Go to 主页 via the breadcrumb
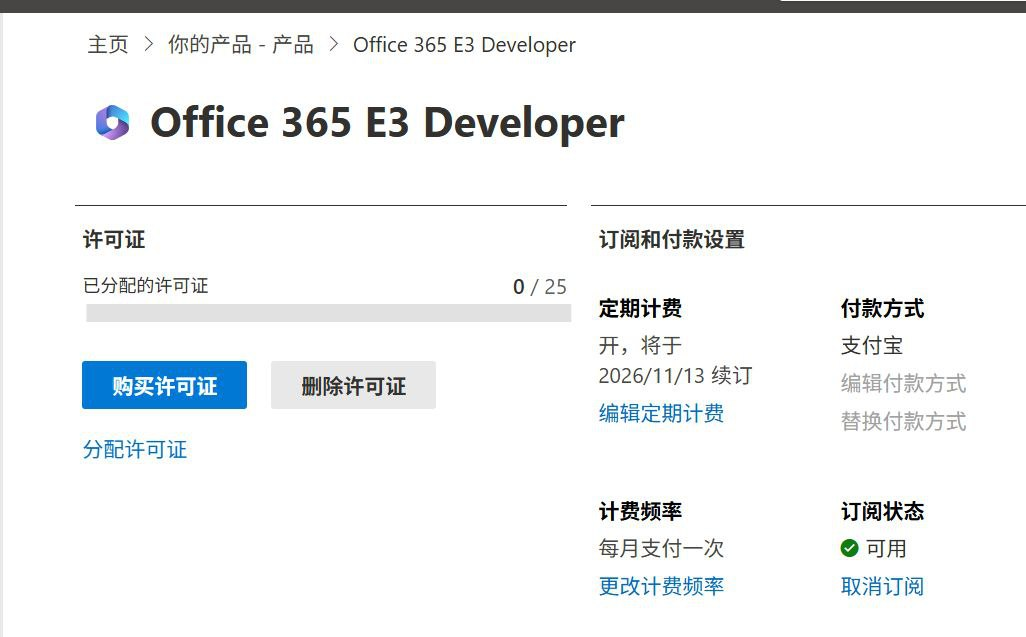The image size is (1026, 637). tap(108, 45)
